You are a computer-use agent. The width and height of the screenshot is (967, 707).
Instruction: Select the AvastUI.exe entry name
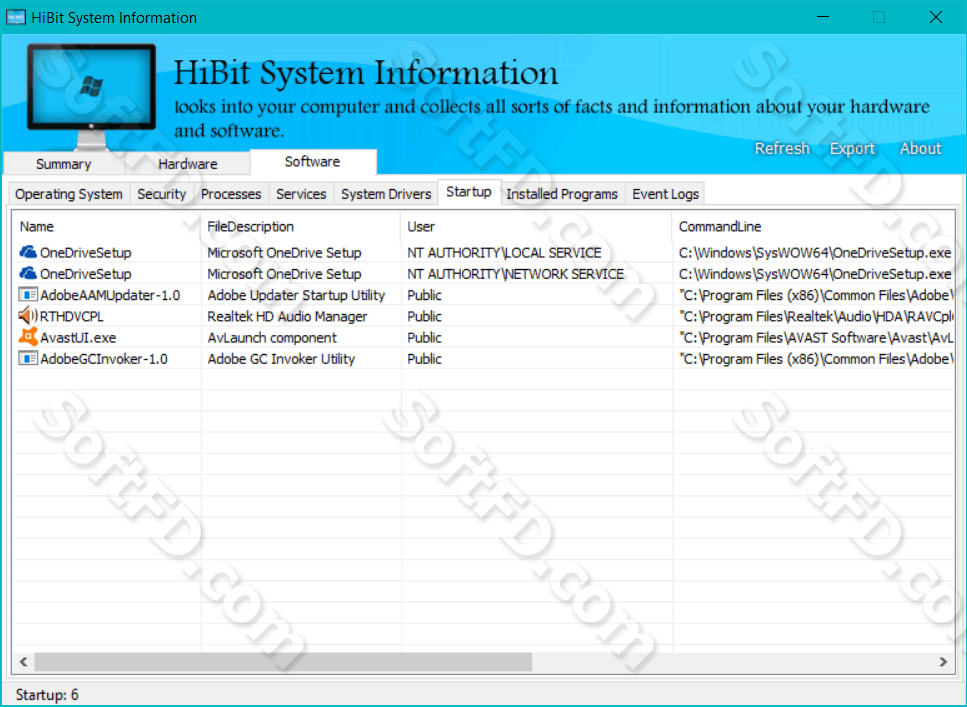tap(78, 337)
